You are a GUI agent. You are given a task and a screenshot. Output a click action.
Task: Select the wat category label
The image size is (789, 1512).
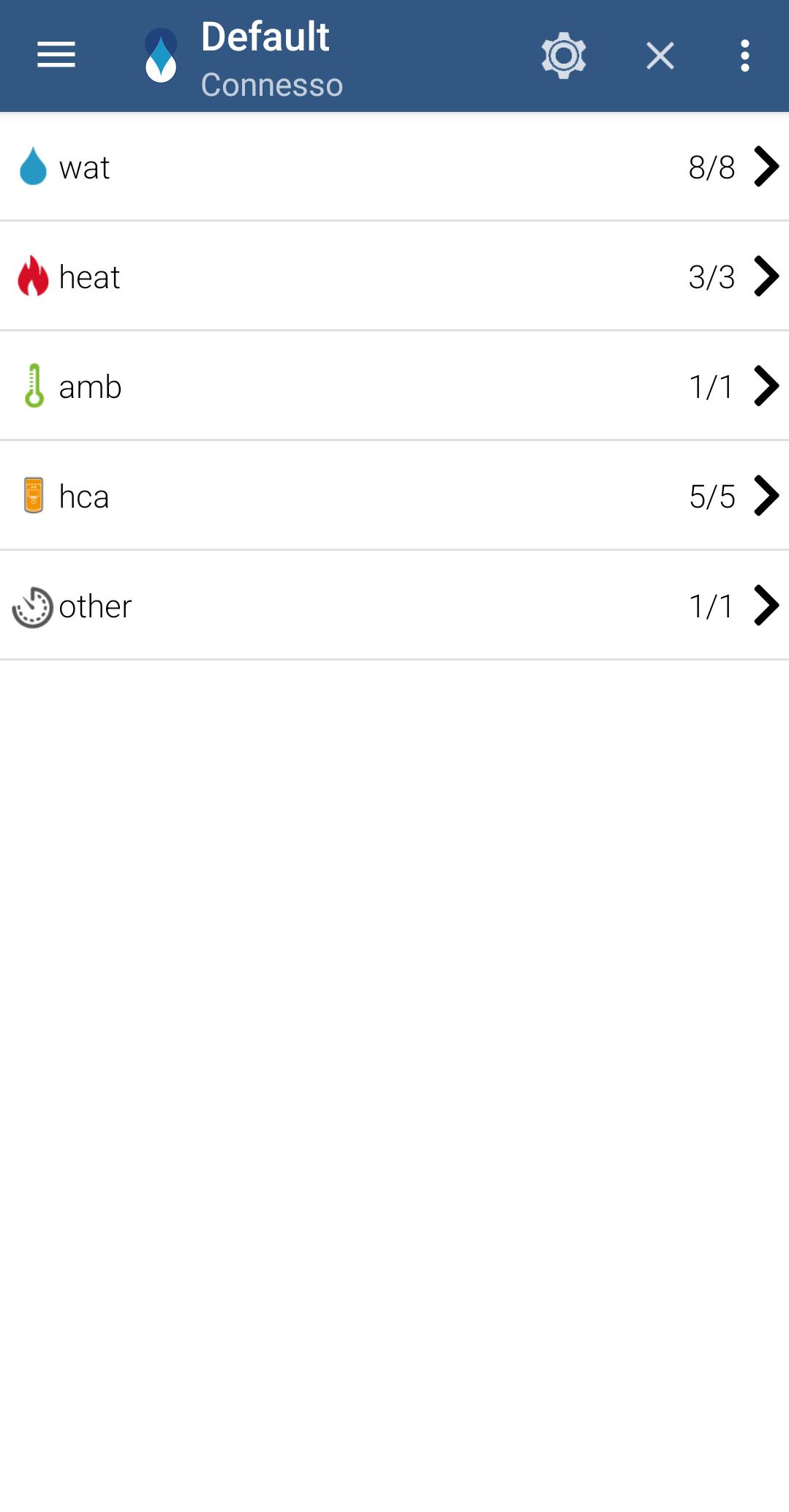pyautogui.click(x=84, y=168)
